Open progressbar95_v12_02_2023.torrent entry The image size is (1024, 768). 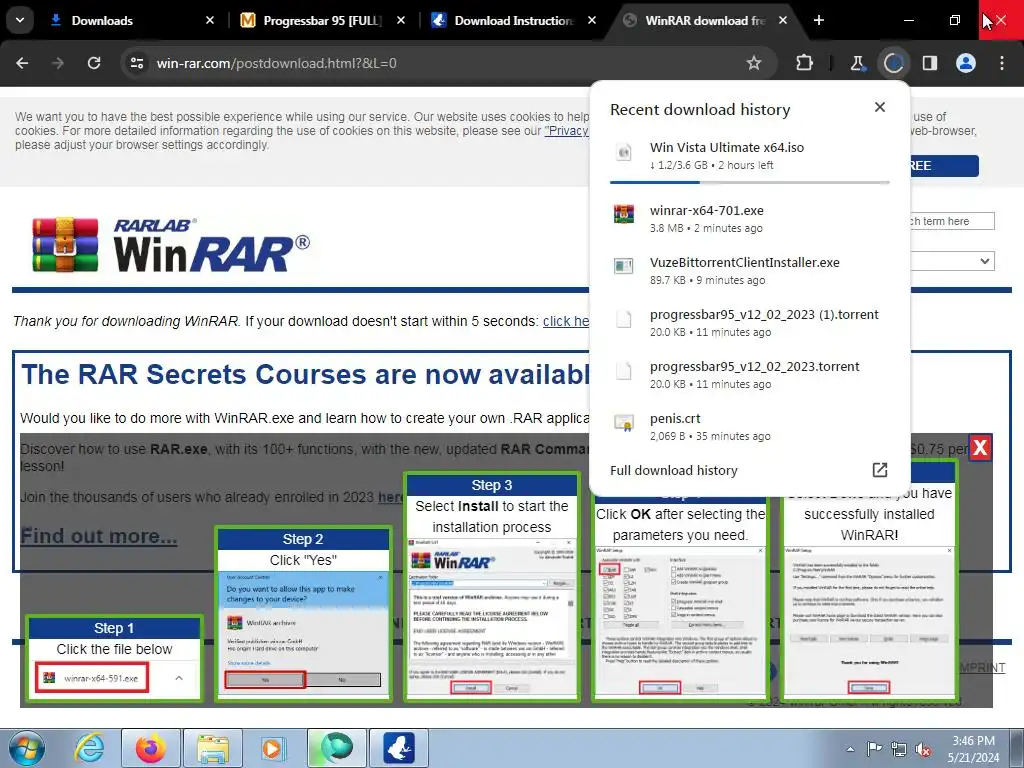pyautogui.click(x=749, y=375)
